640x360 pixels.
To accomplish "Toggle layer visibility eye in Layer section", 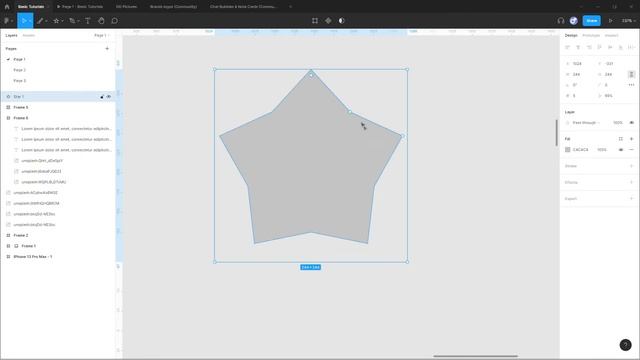I will 631,122.
